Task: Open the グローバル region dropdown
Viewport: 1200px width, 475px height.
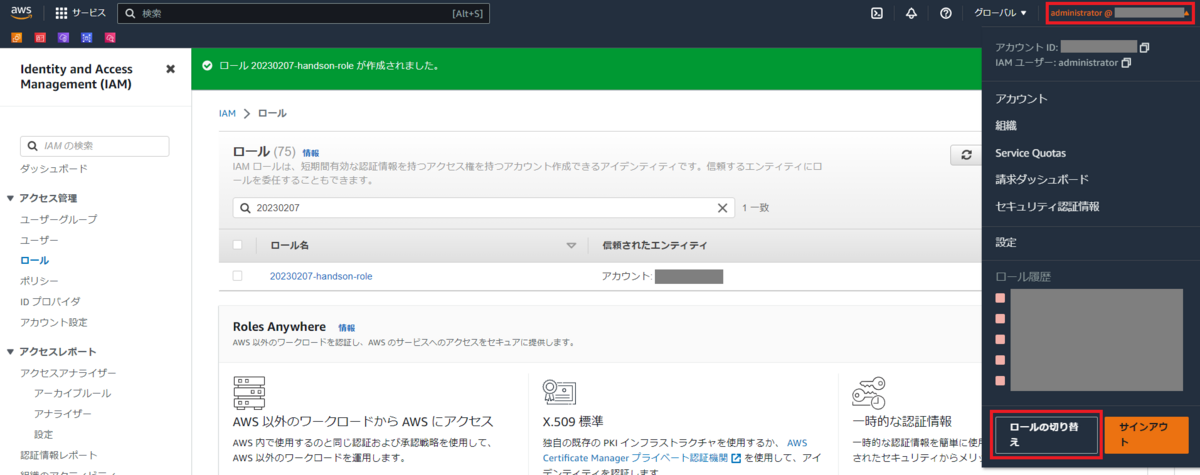Action: (x=1000, y=13)
